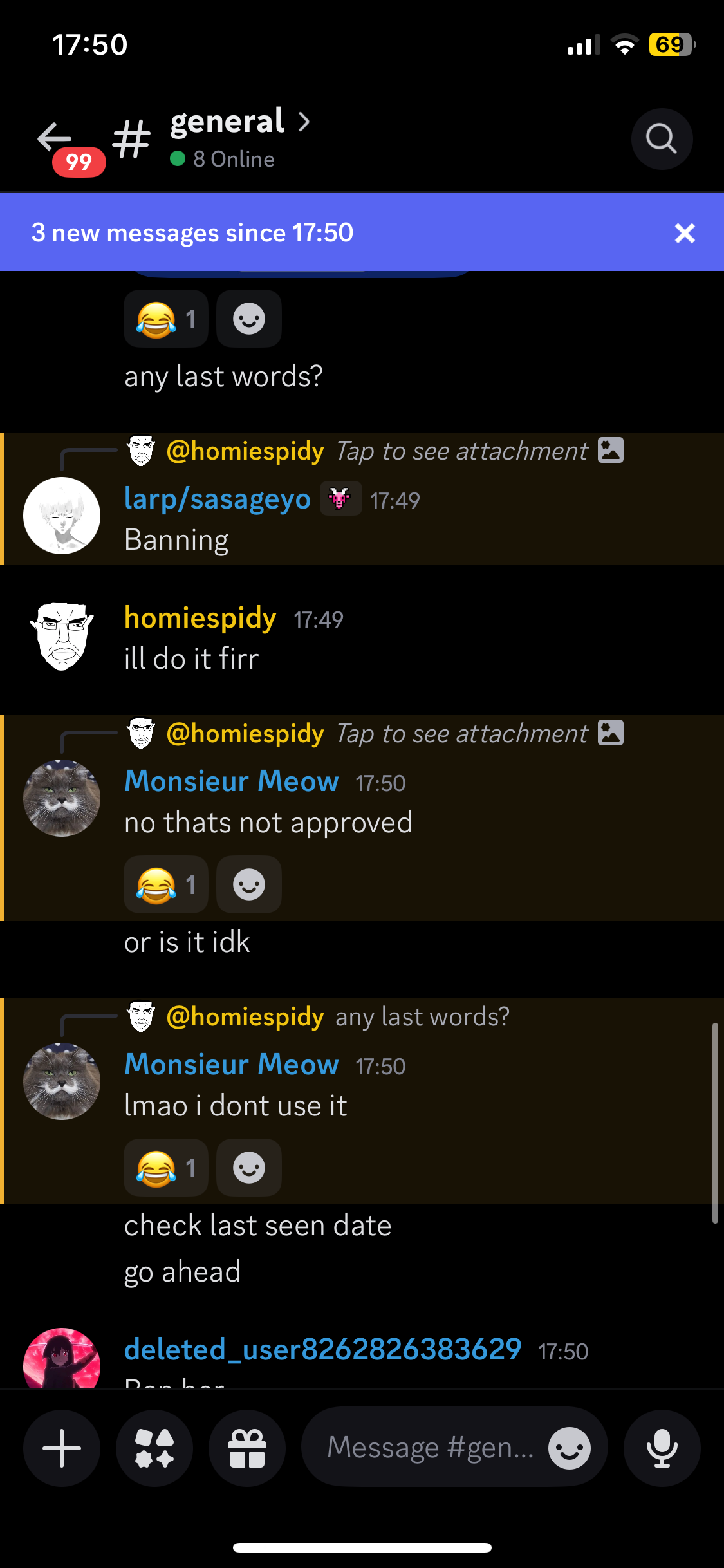724x1568 pixels.
Task: Open attachment in larp/sasageyo's reply preview
Action: point(479,451)
